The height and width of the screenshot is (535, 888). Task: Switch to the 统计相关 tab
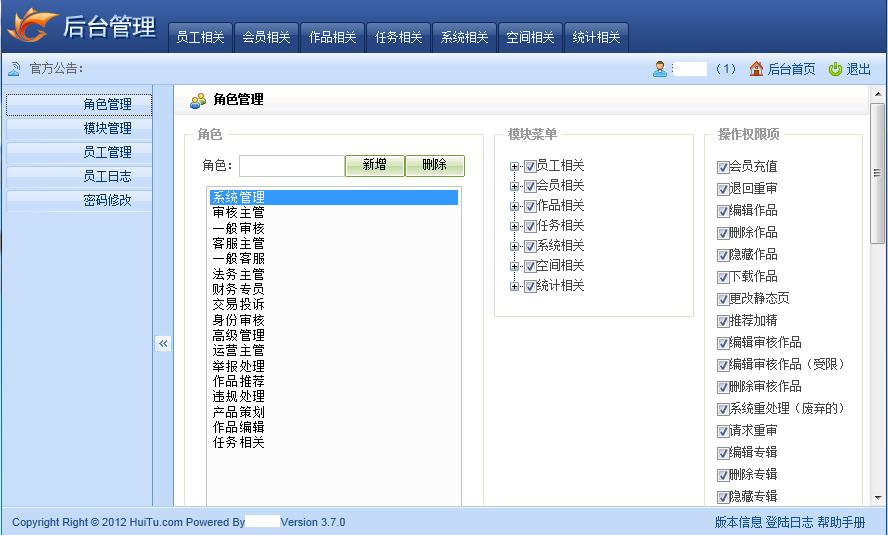point(596,37)
